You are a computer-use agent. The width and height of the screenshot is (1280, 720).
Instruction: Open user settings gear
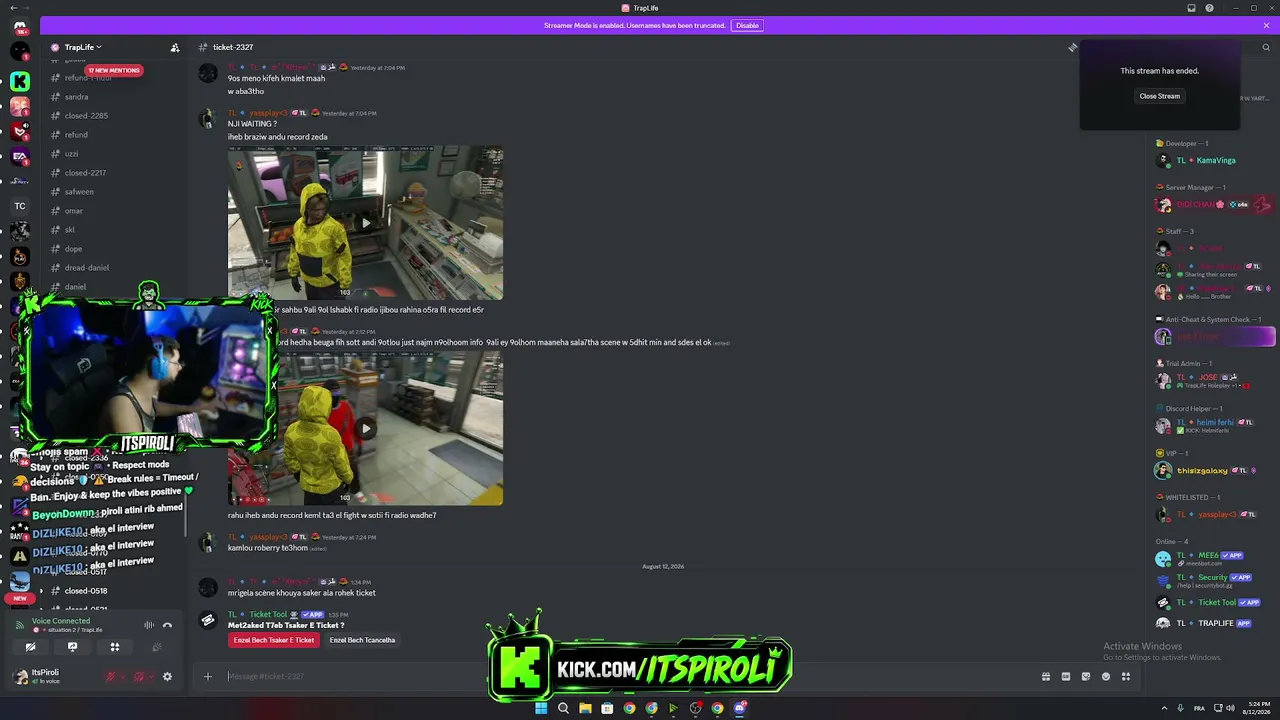pos(167,677)
